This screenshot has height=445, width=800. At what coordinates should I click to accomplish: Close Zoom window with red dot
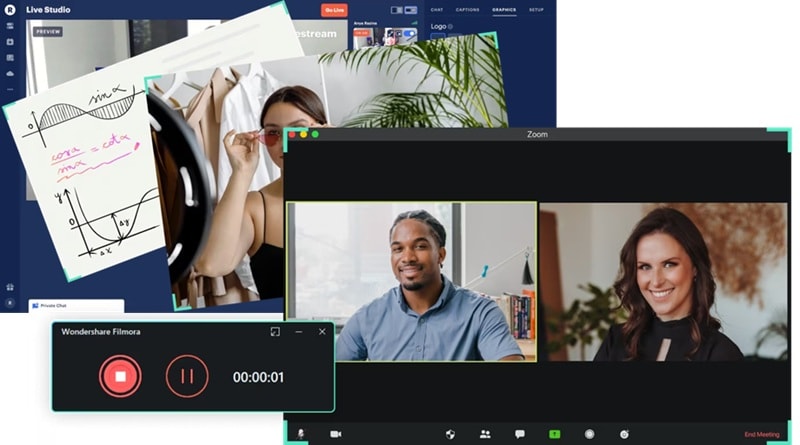pyautogui.click(x=292, y=134)
